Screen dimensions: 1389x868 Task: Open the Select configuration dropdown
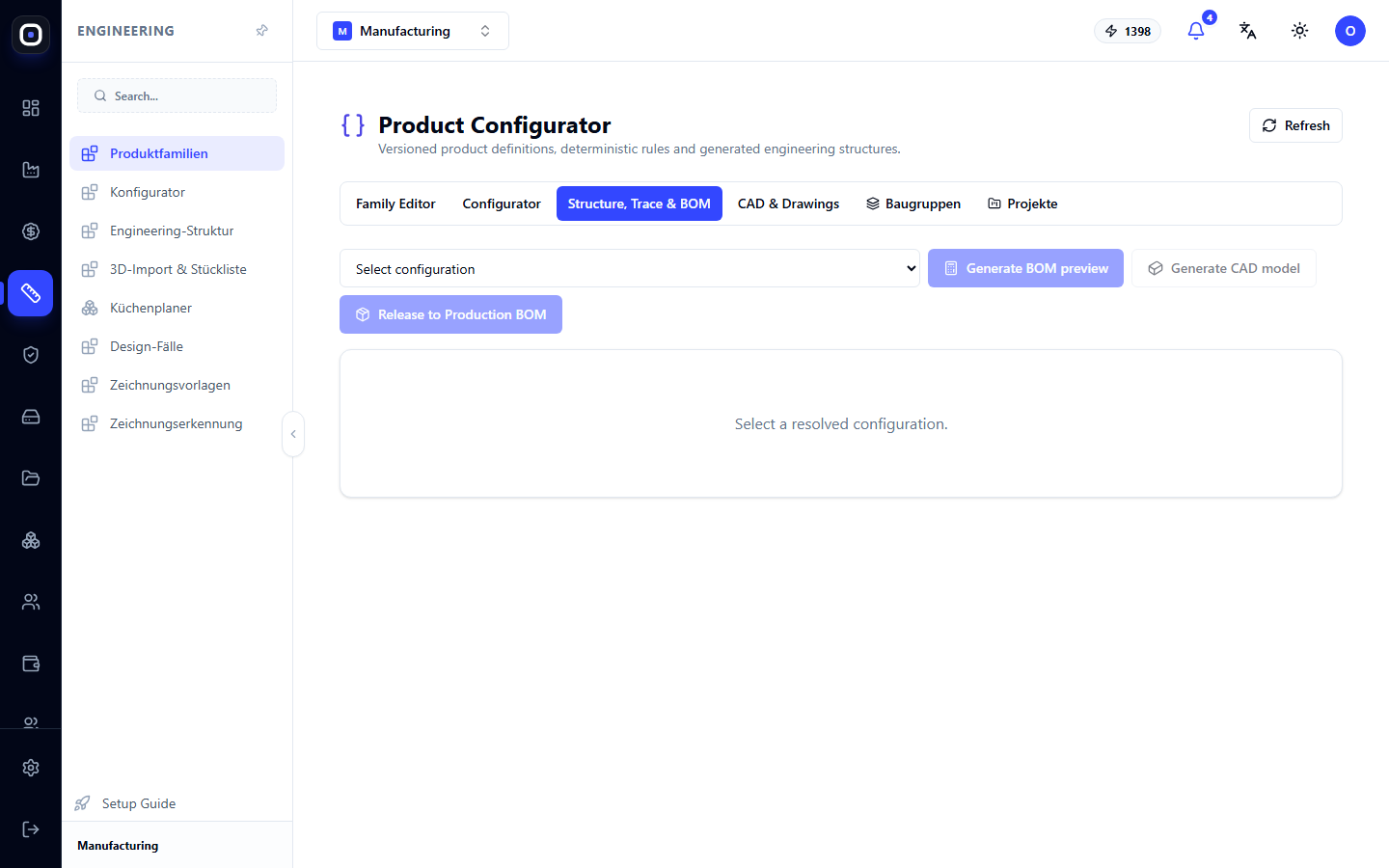click(x=630, y=269)
